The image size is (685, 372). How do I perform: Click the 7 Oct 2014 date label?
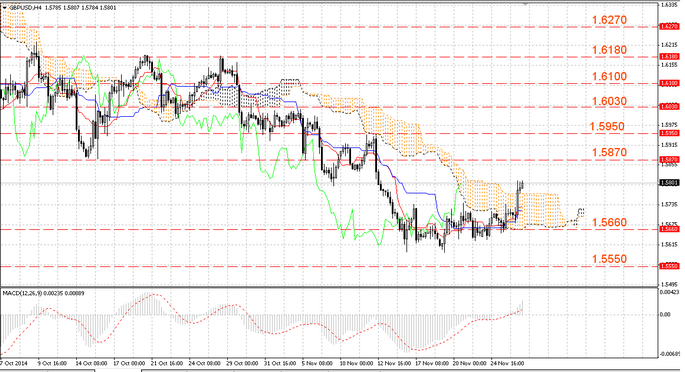pos(13,363)
